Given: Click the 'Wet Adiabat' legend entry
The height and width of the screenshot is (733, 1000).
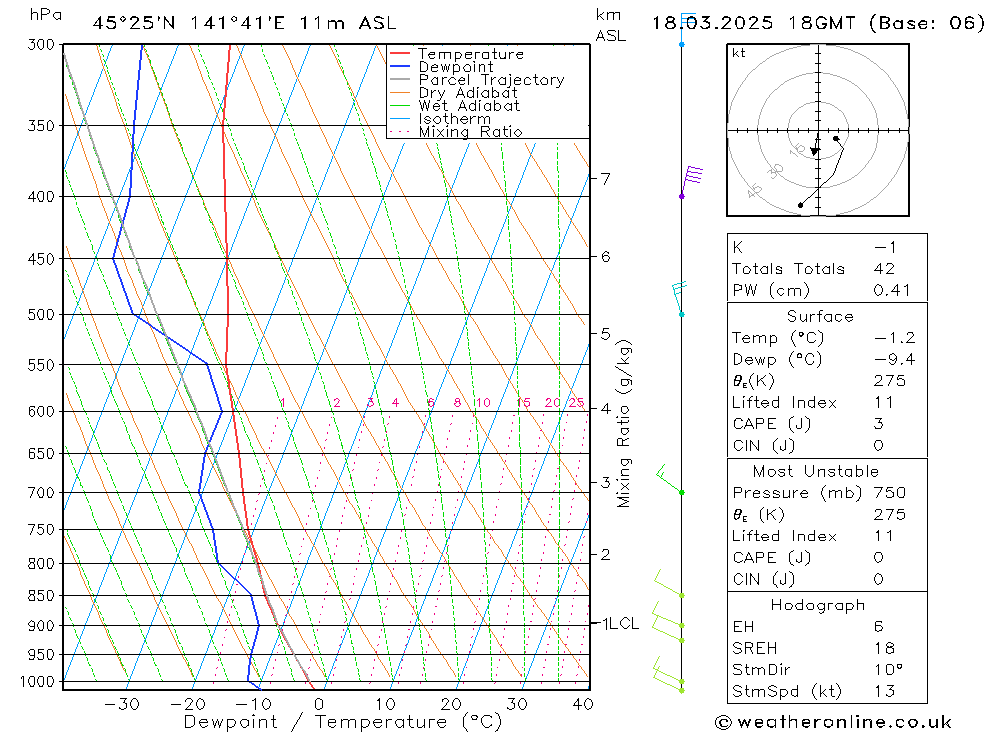Looking at the screenshot, I should point(469,106).
